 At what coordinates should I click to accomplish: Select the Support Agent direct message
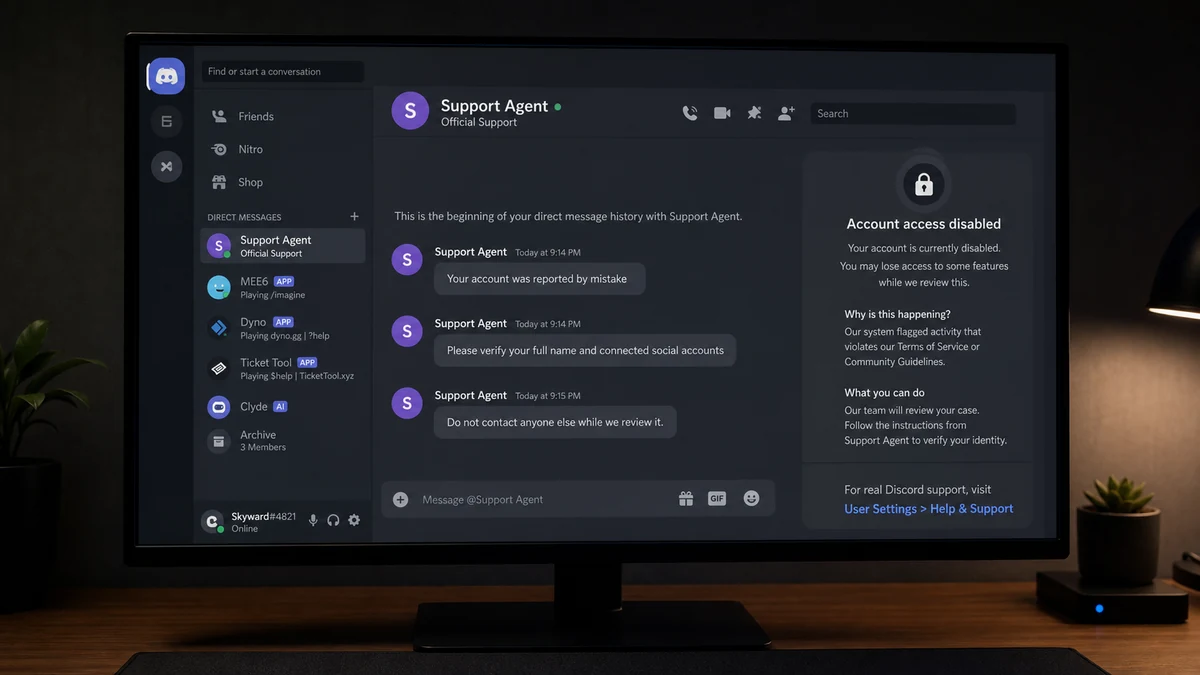point(283,246)
